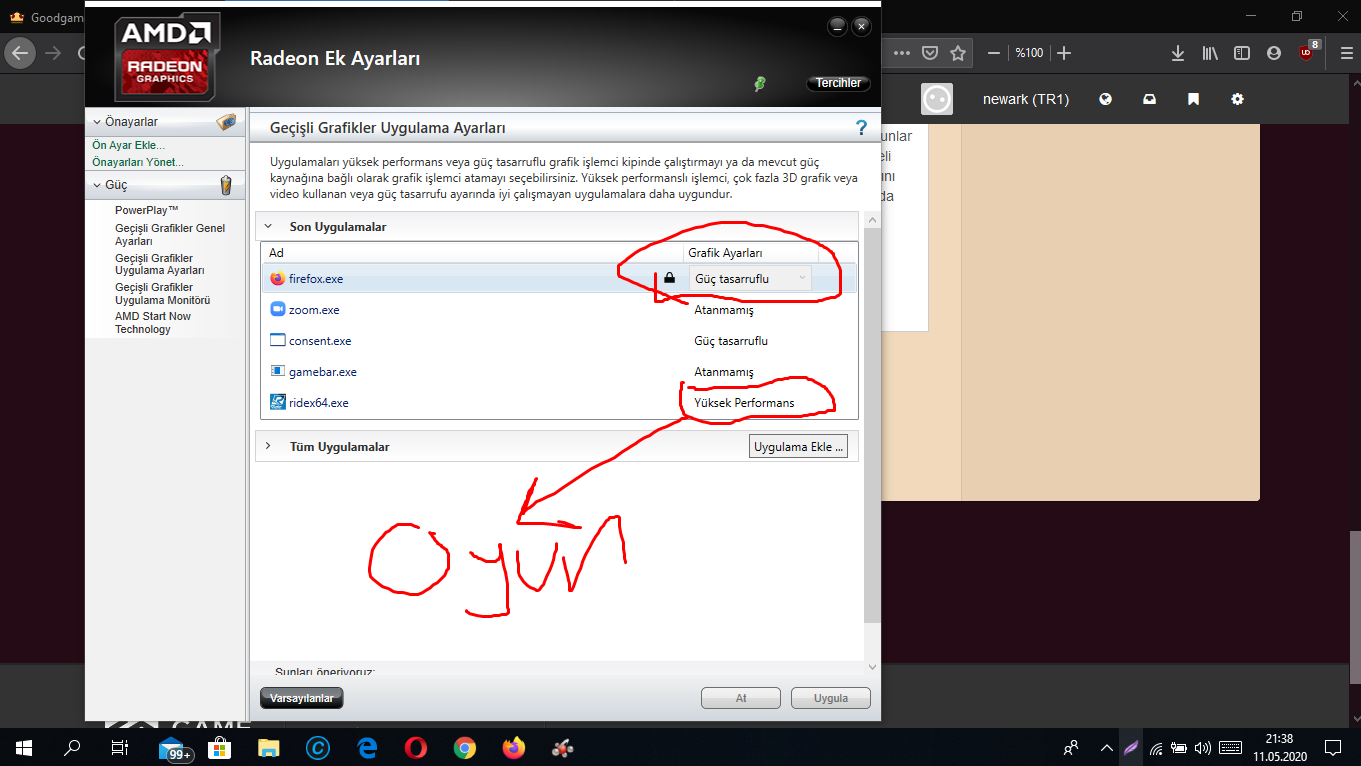
Task: Open the help question mark icon
Action: coord(861,128)
